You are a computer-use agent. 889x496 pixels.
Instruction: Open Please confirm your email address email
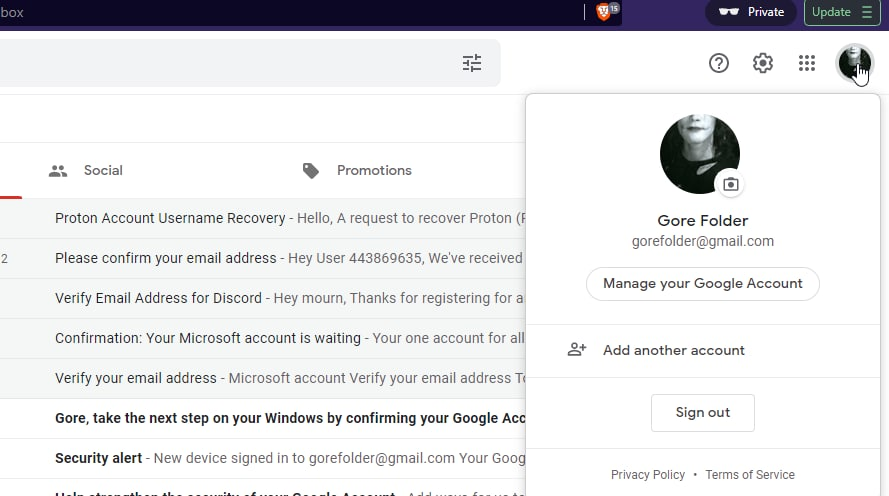263,258
